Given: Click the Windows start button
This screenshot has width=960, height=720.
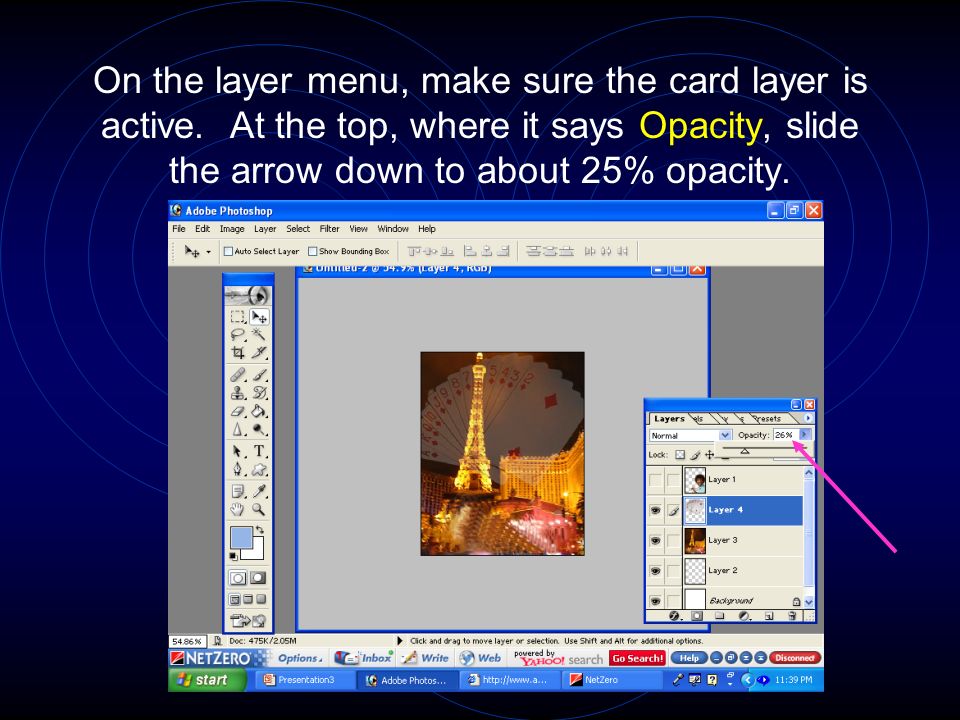Looking at the screenshot, I should (x=207, y=680).
